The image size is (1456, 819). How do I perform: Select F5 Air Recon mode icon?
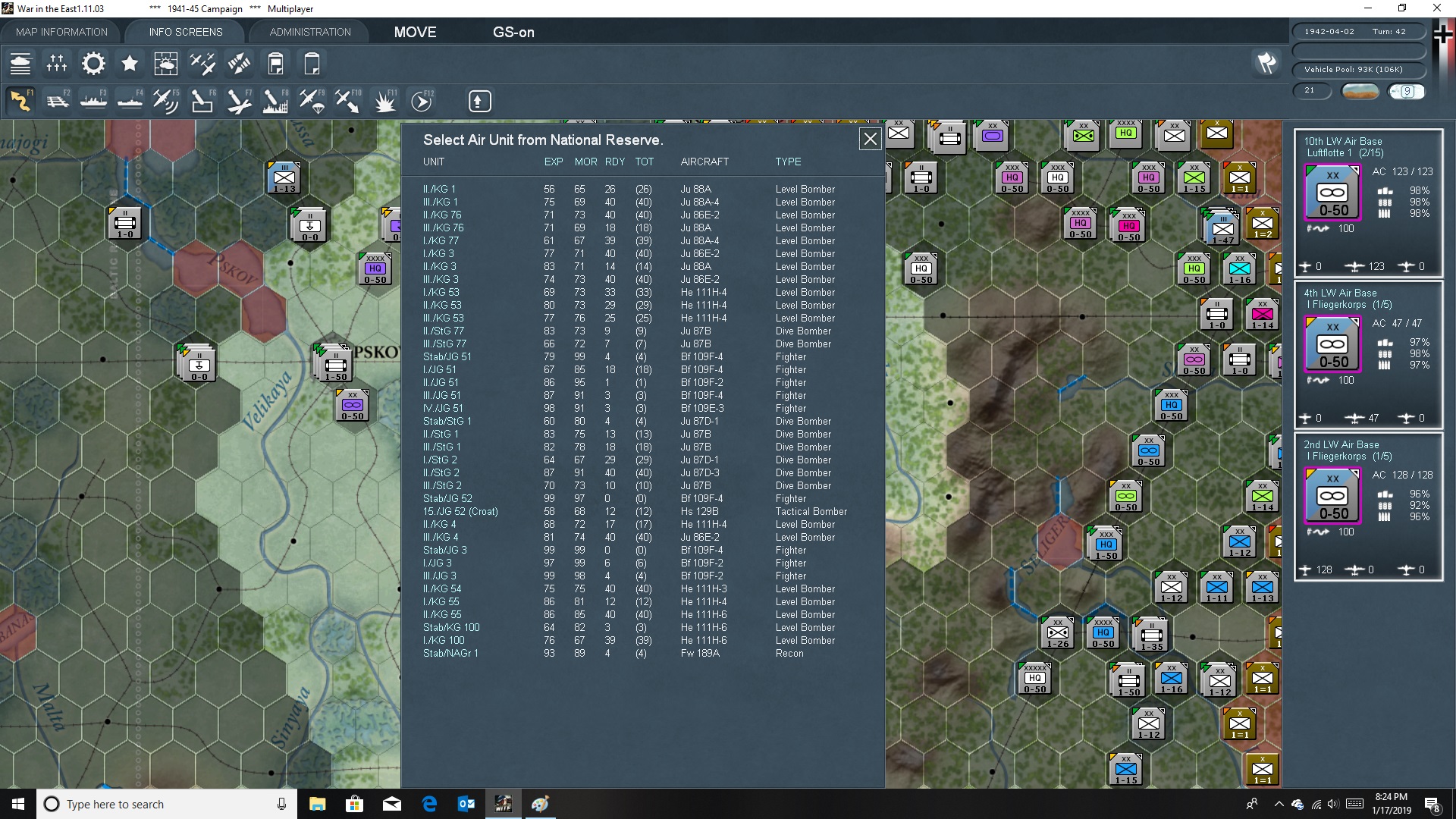coord(165,101)
